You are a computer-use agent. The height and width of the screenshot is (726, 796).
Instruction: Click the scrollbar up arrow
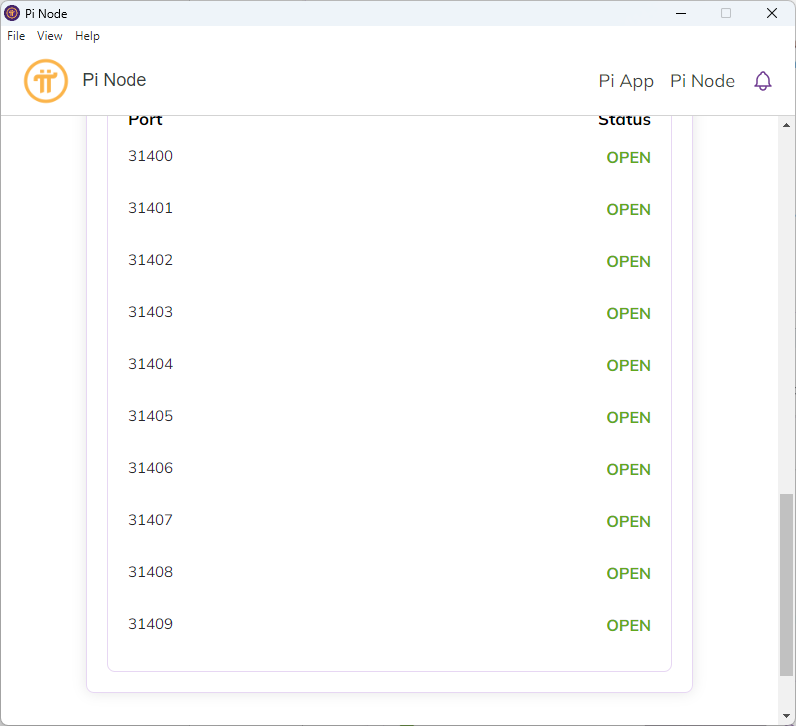pyautogui.click(x=786, y=125)
